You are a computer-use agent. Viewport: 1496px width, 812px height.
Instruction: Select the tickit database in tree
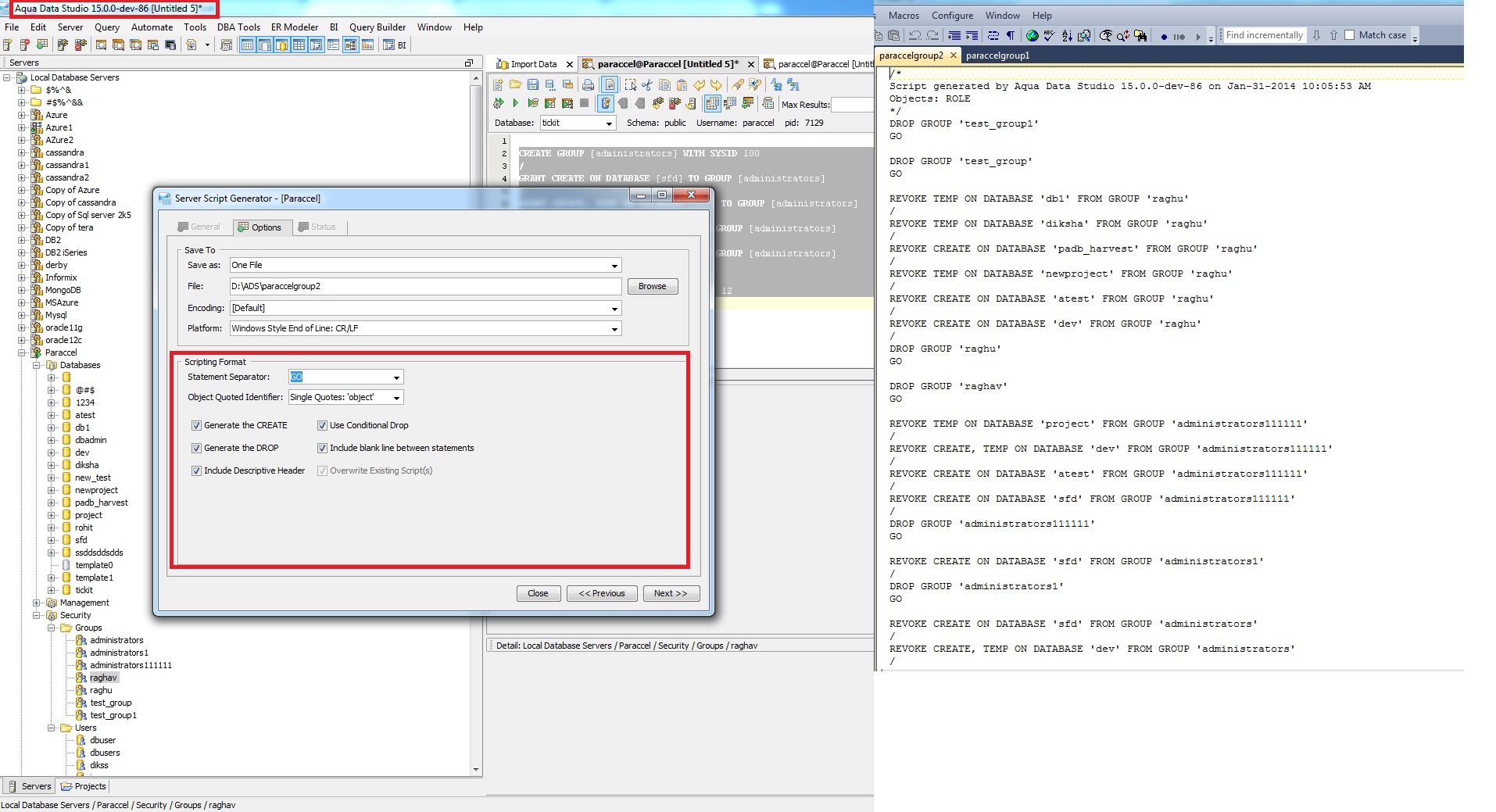[84, 591]
